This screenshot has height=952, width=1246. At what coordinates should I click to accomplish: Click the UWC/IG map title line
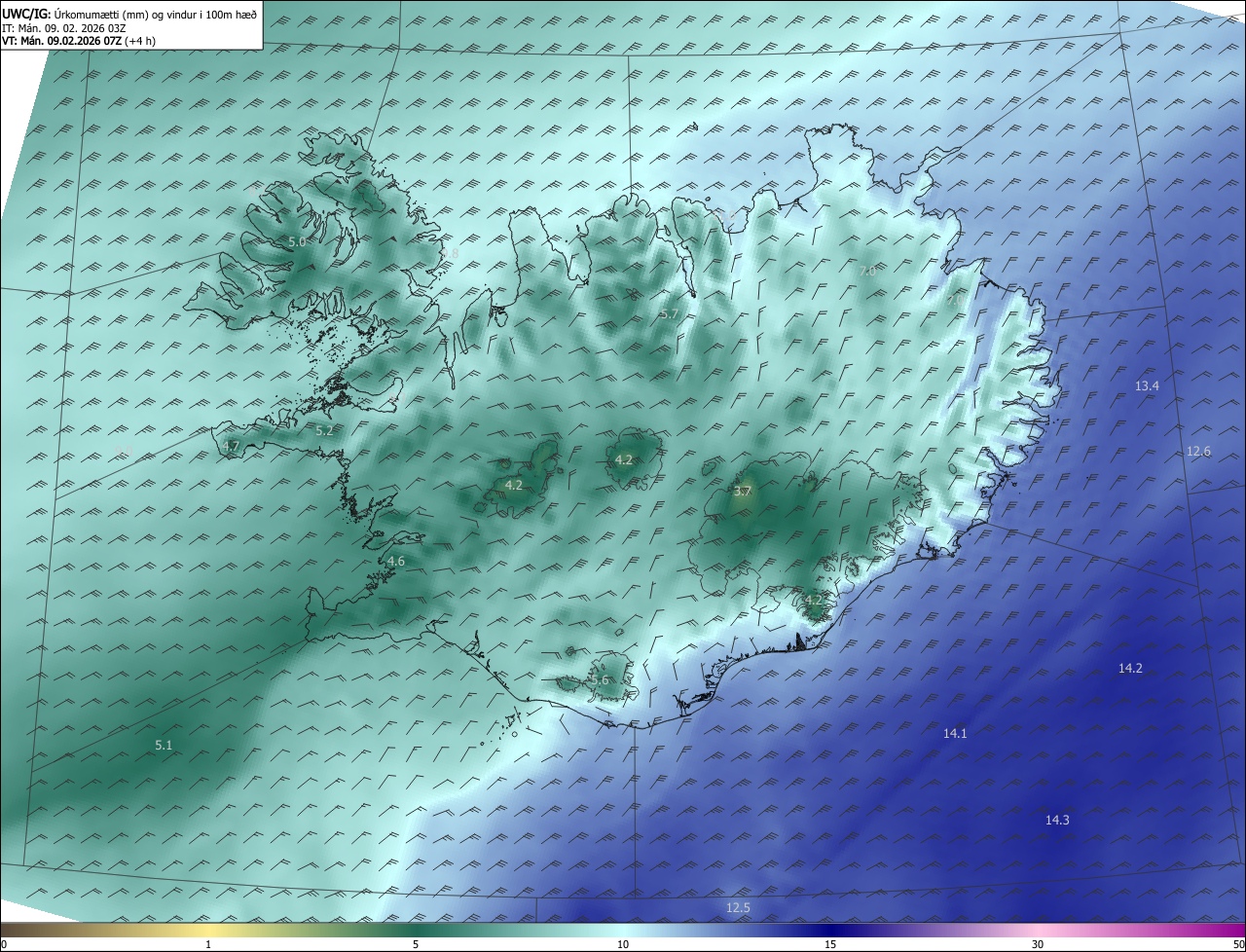(x=129, y=14)
